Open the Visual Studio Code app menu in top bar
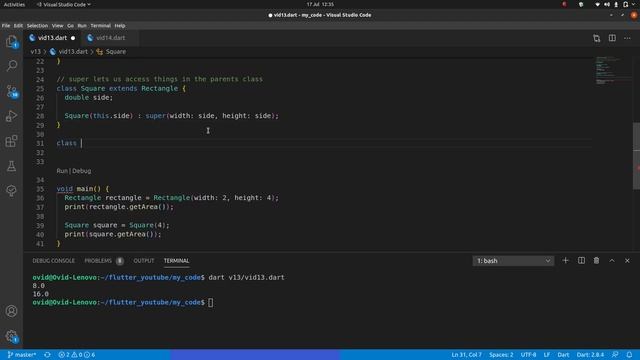The image size is (640, 360). [x=64, y=4]
